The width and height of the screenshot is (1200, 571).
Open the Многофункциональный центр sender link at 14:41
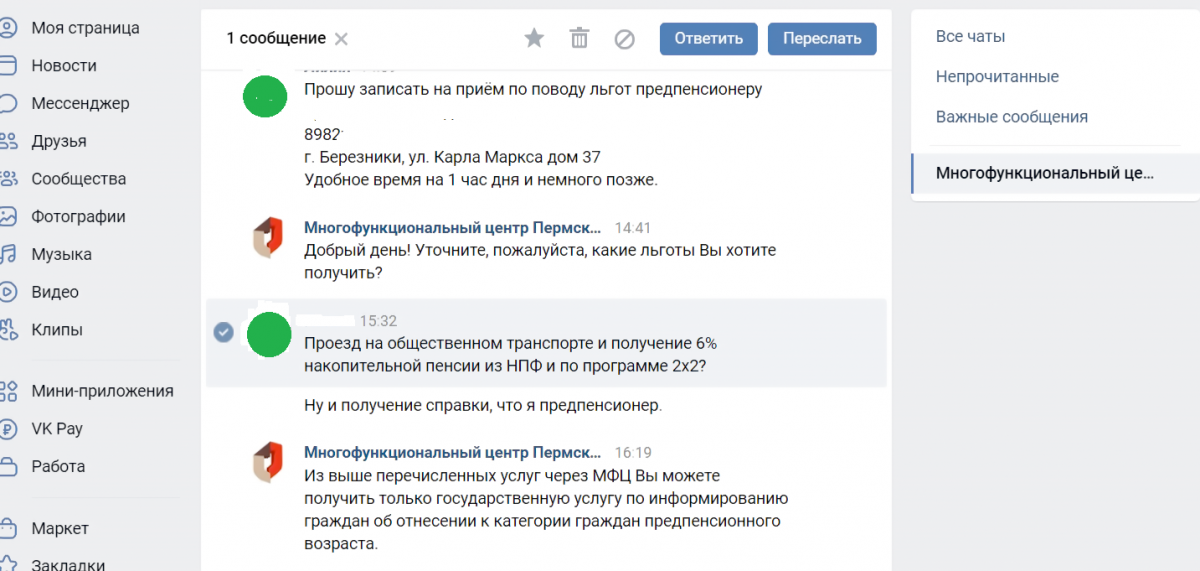point(453,228)
